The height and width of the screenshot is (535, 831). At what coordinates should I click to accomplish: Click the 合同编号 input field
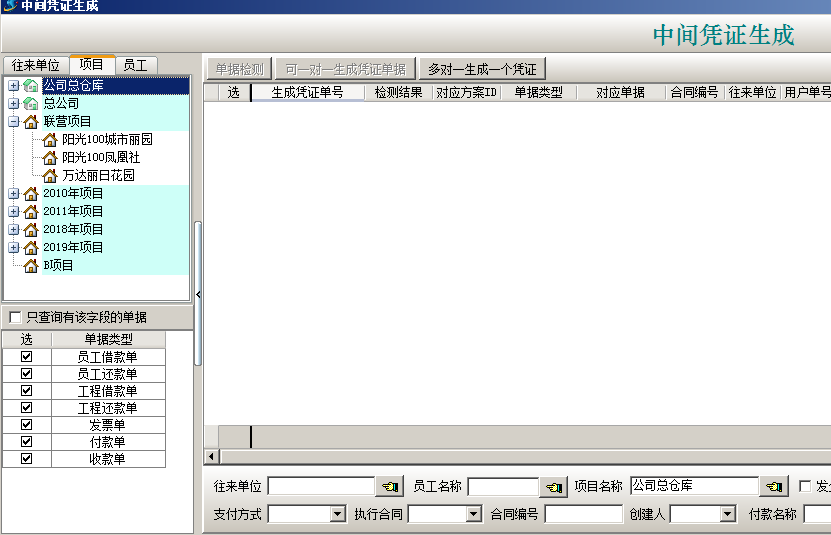click(583, 514)
